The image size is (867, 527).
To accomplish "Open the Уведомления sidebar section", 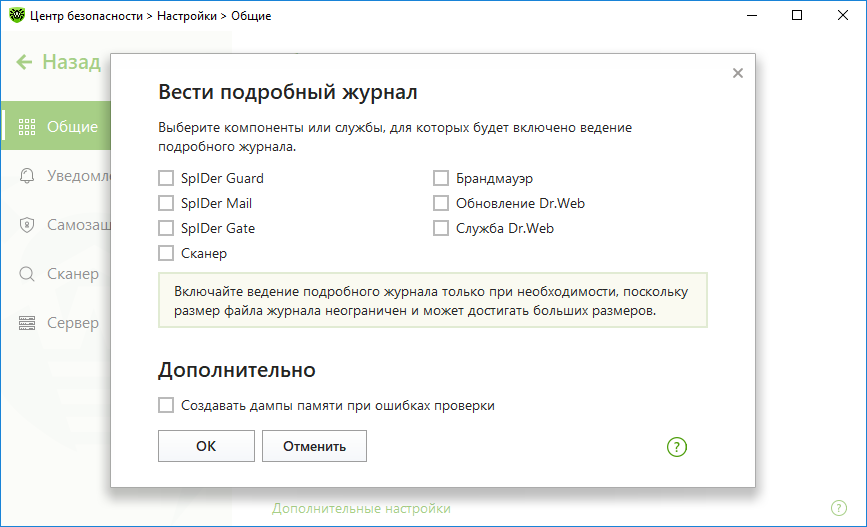I will 56,176.
